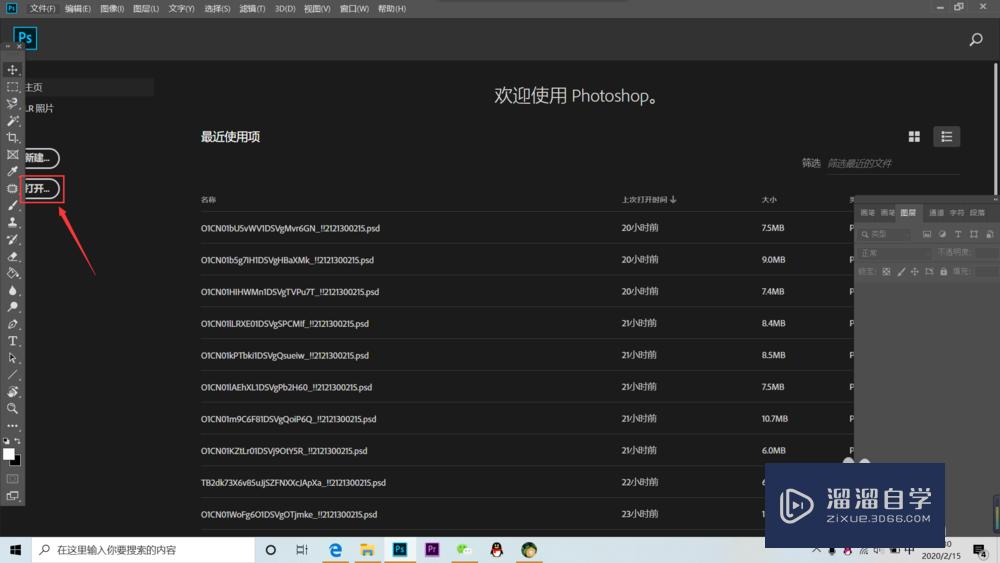This screenshot has width=1000, height=563.
Task: Open File Explorer from taskbar
Action: (x=367, y=550)
